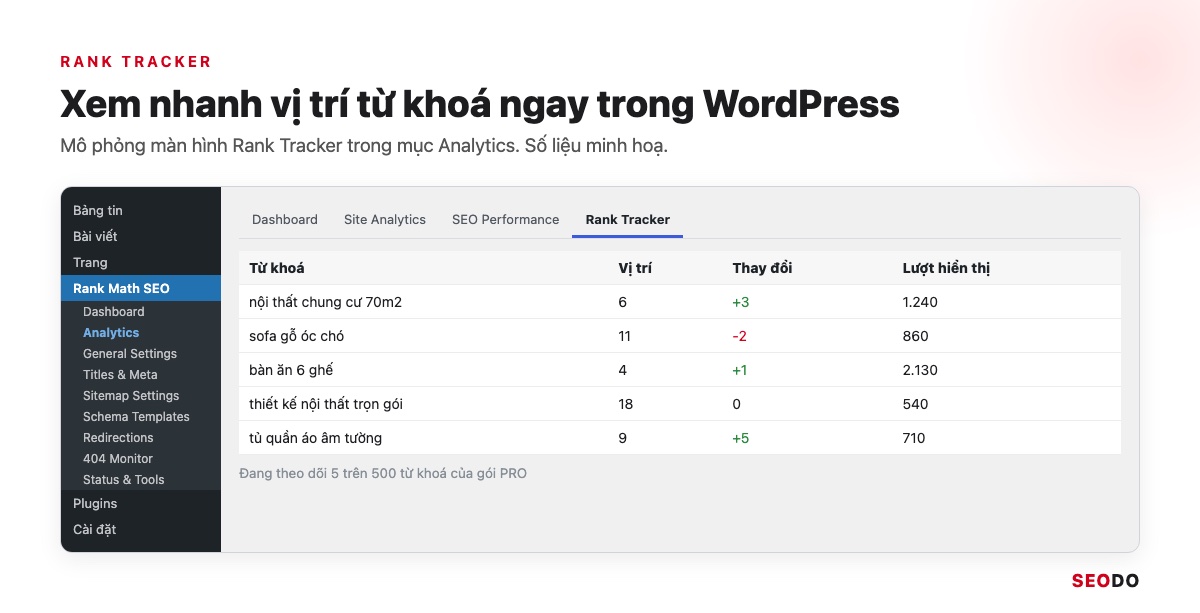Click the SEODO logo
This screenshot has width=1200, height=613.
click(x=1105, y=580)
